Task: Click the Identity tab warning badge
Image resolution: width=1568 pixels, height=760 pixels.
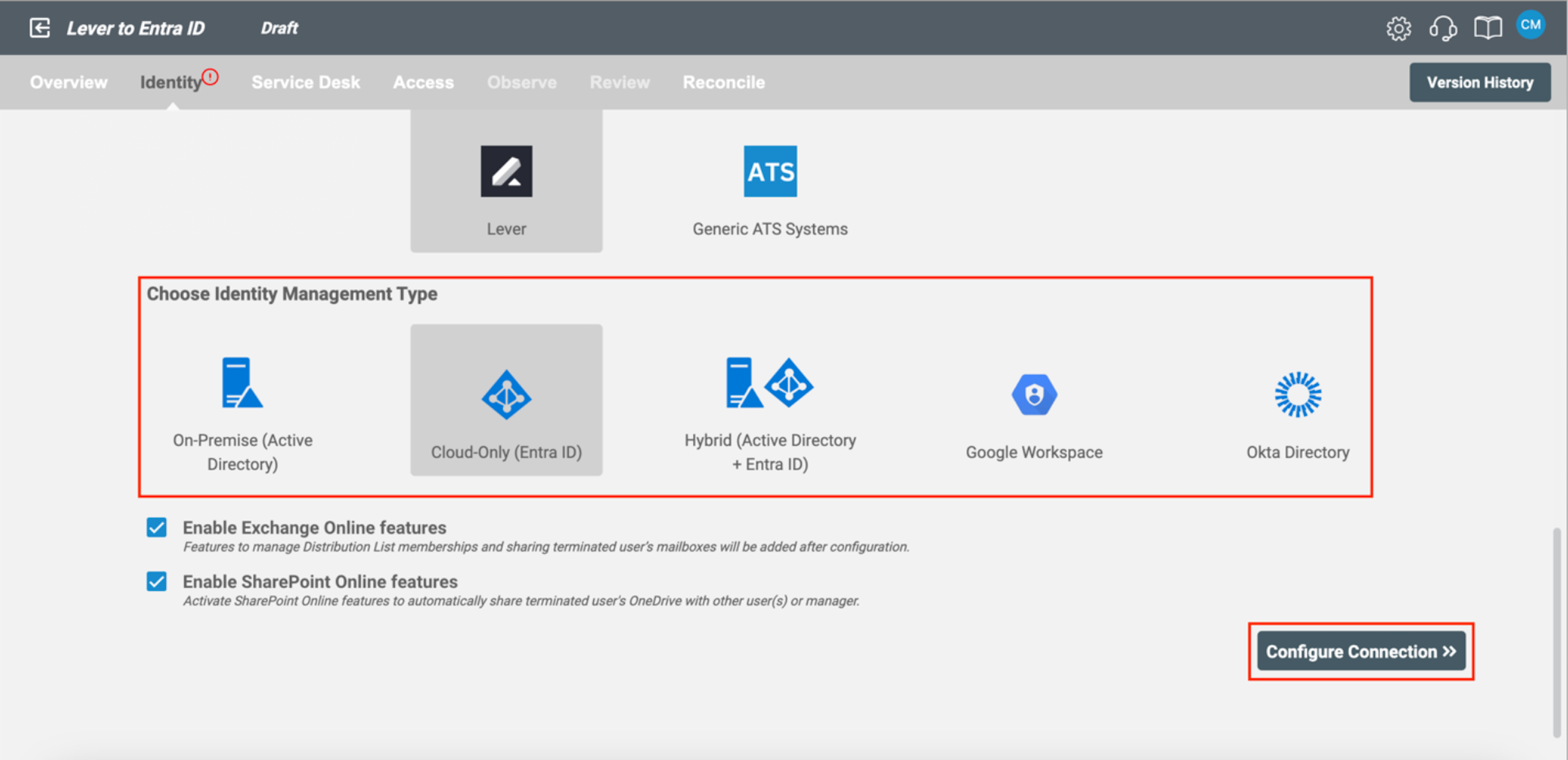Action: point(211,76)
